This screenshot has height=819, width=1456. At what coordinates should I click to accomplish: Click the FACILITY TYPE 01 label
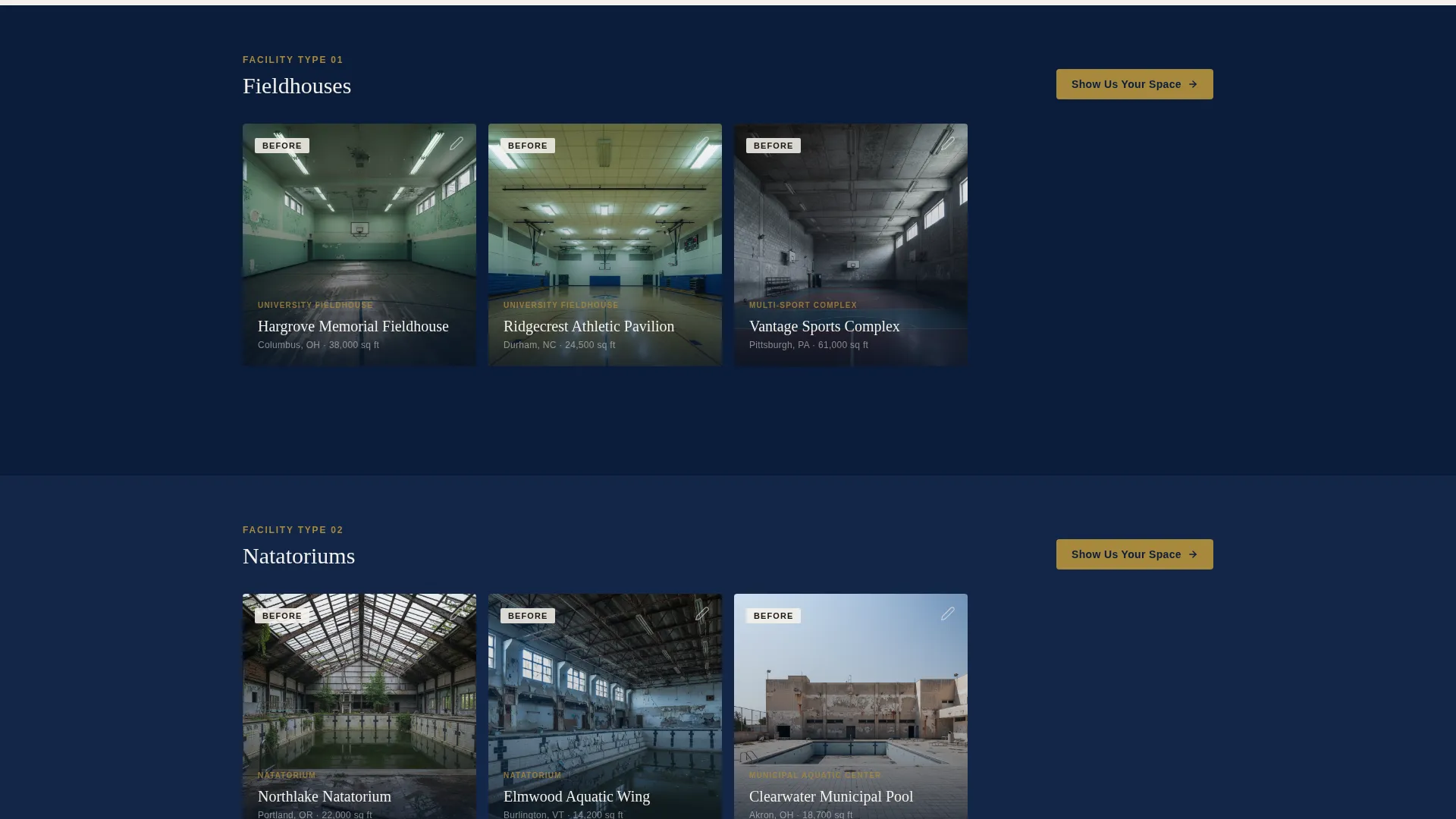pyautogui.click(x=293, y=60)
